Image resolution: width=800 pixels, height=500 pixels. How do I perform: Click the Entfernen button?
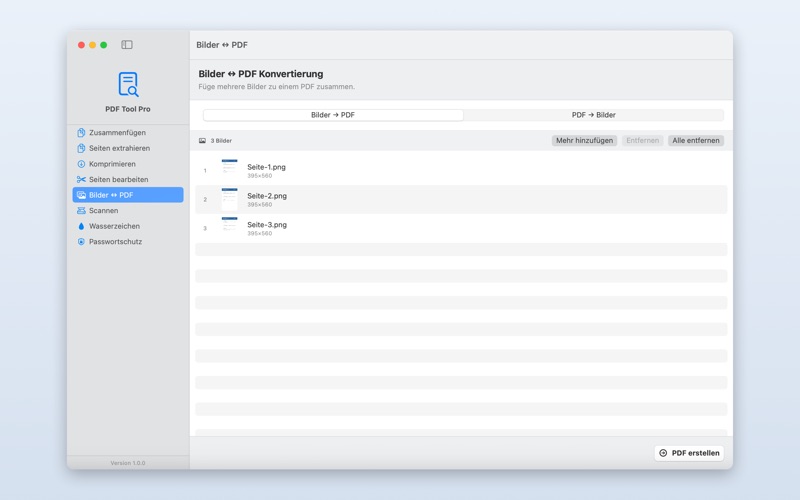coord(642,141)
